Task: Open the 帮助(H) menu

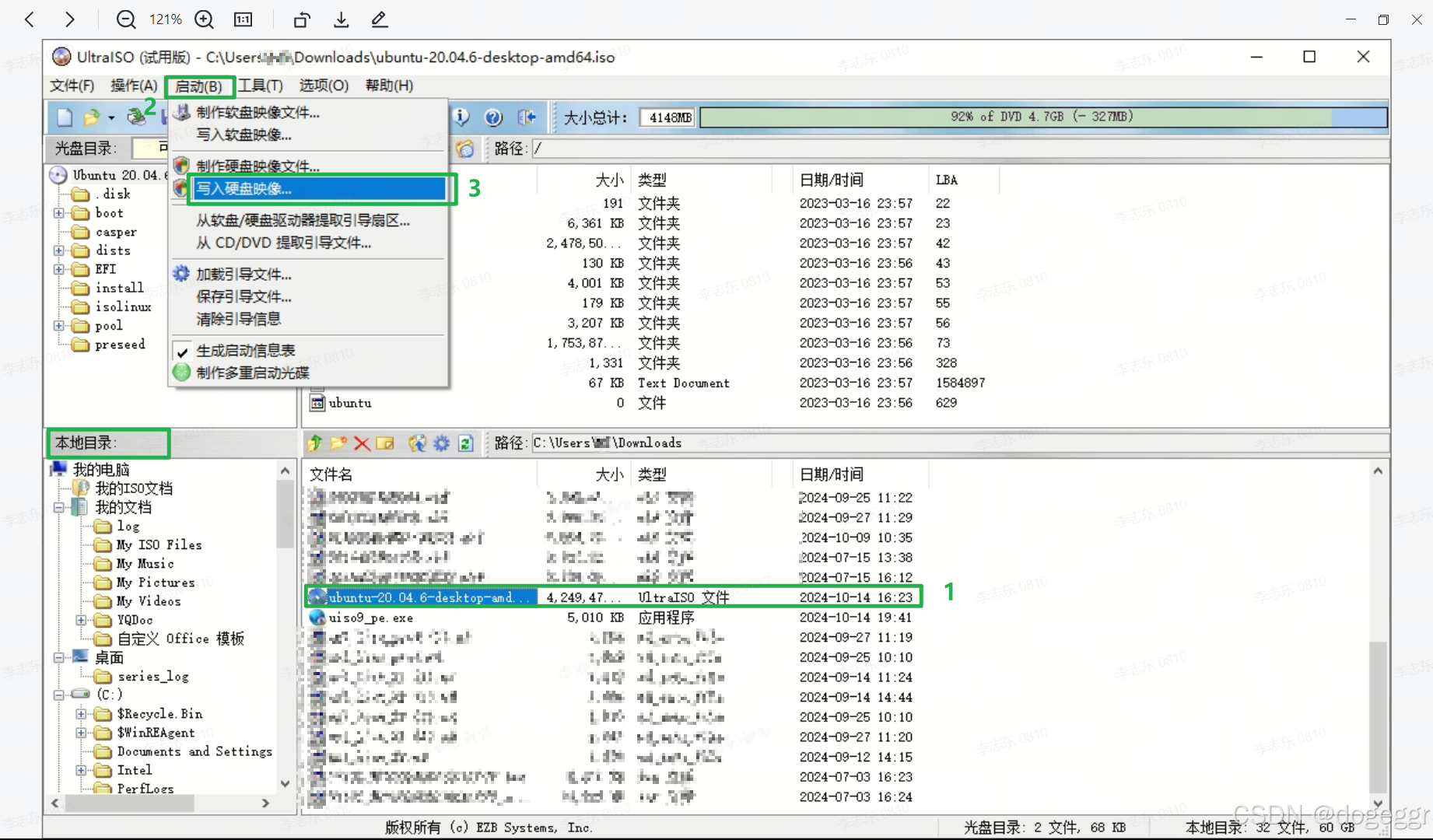Action: 389,86
